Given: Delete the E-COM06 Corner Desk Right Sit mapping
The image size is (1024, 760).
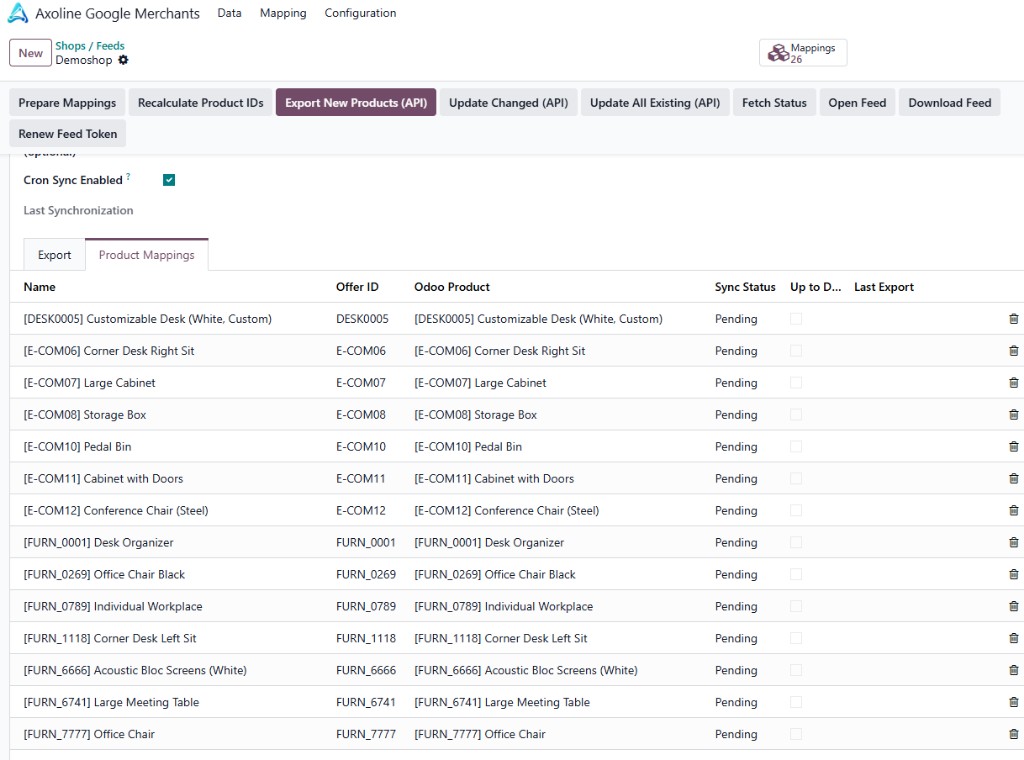Looking at the screenshot, I should (x=1013, y=351).
